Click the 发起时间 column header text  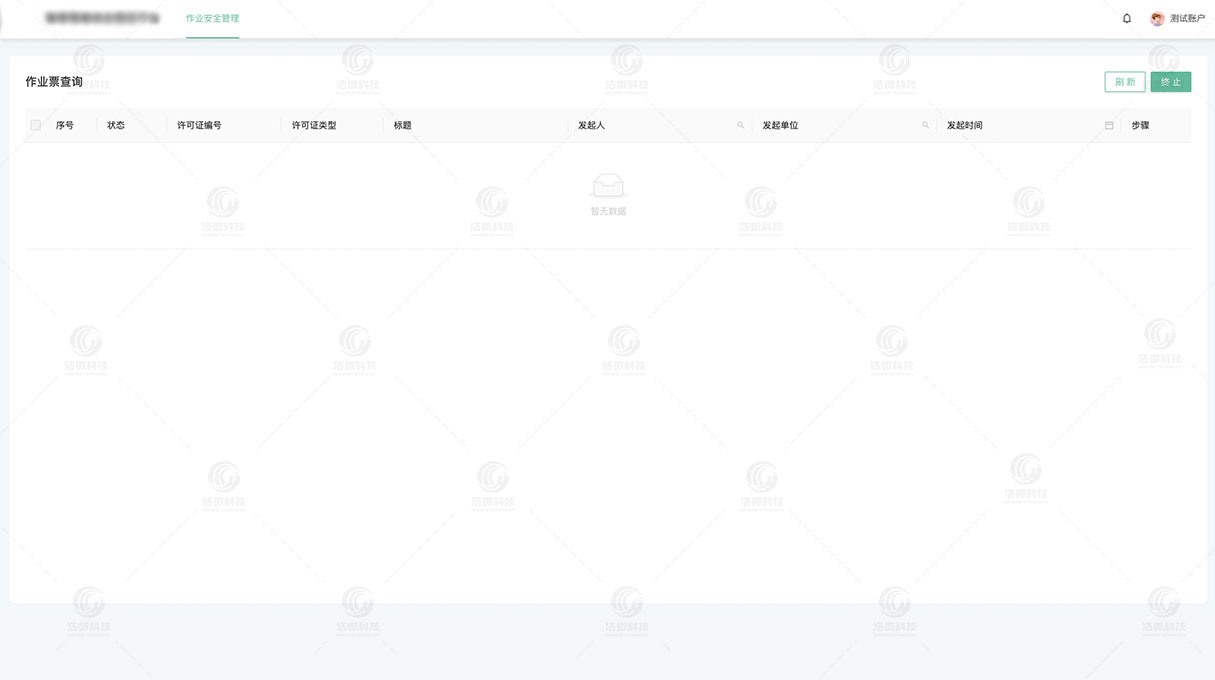963,125
